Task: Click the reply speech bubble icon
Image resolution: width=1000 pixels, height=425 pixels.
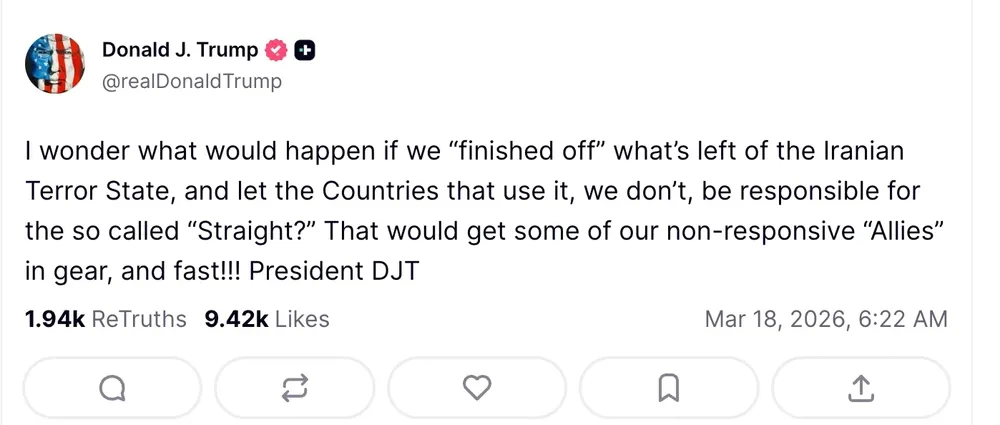Action: pyautogui.click(x=113, y=387)
